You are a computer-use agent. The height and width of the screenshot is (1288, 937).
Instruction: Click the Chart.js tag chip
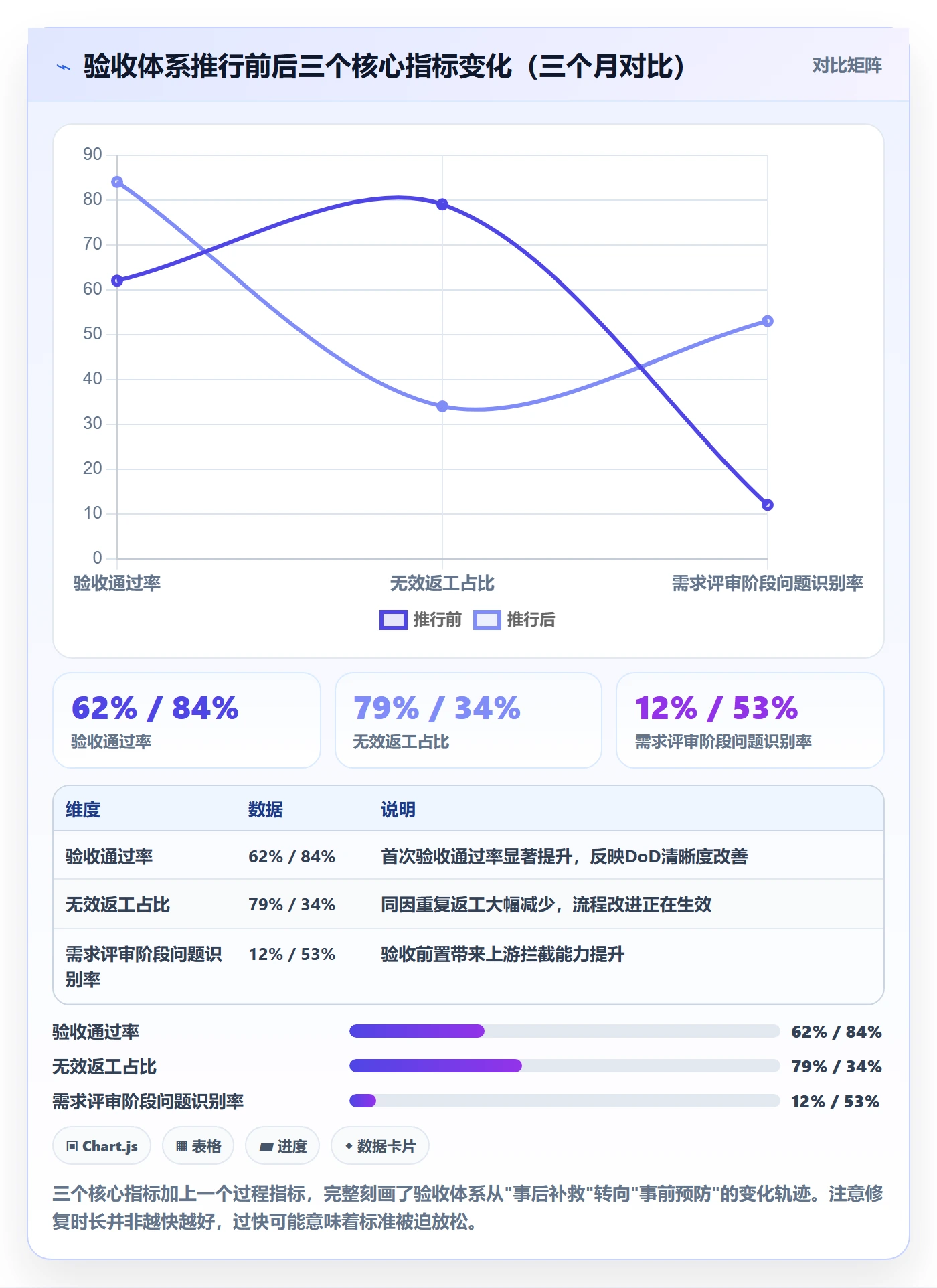[102, 1146]
